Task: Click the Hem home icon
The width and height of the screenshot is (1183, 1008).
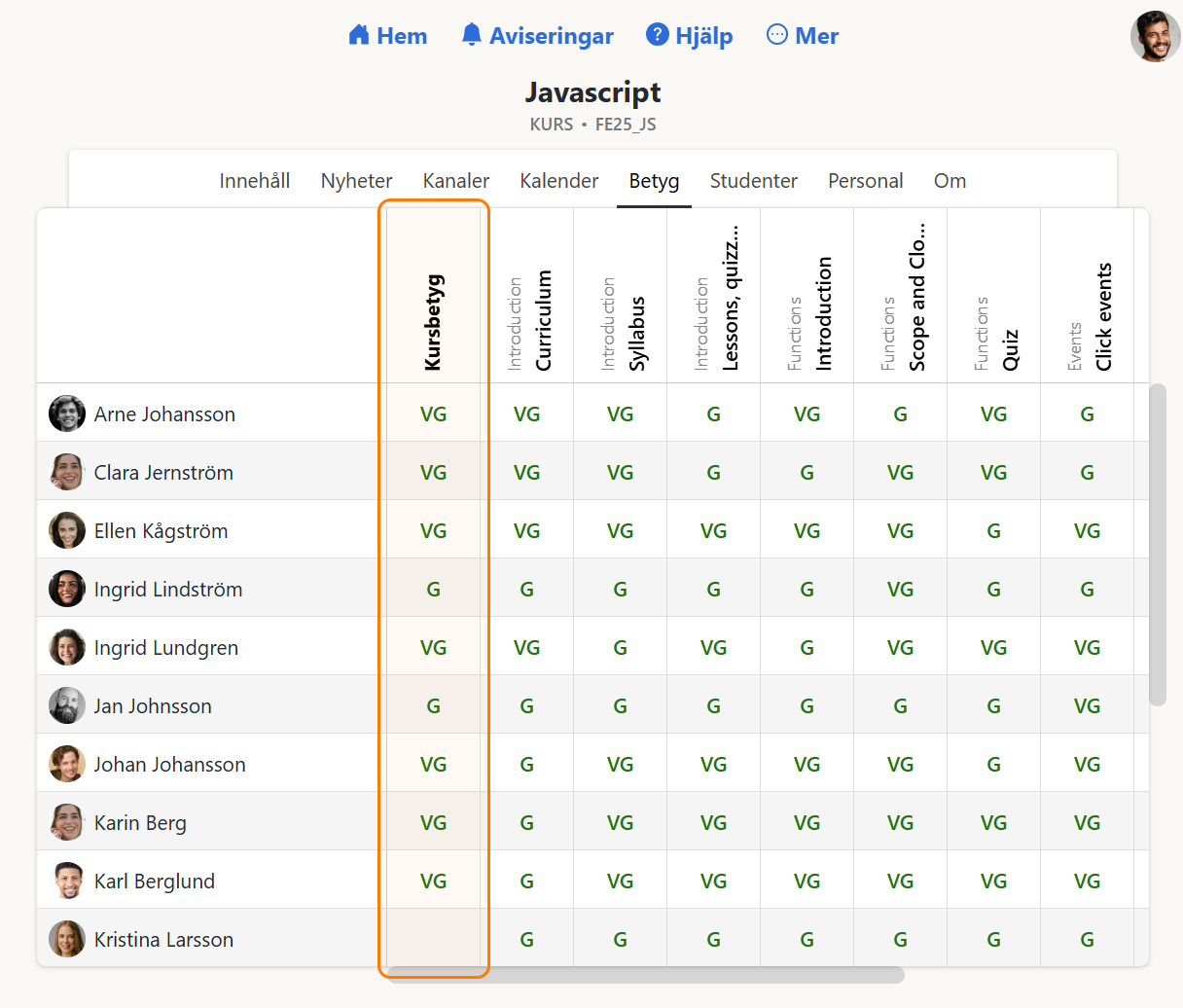Action: 359,36
